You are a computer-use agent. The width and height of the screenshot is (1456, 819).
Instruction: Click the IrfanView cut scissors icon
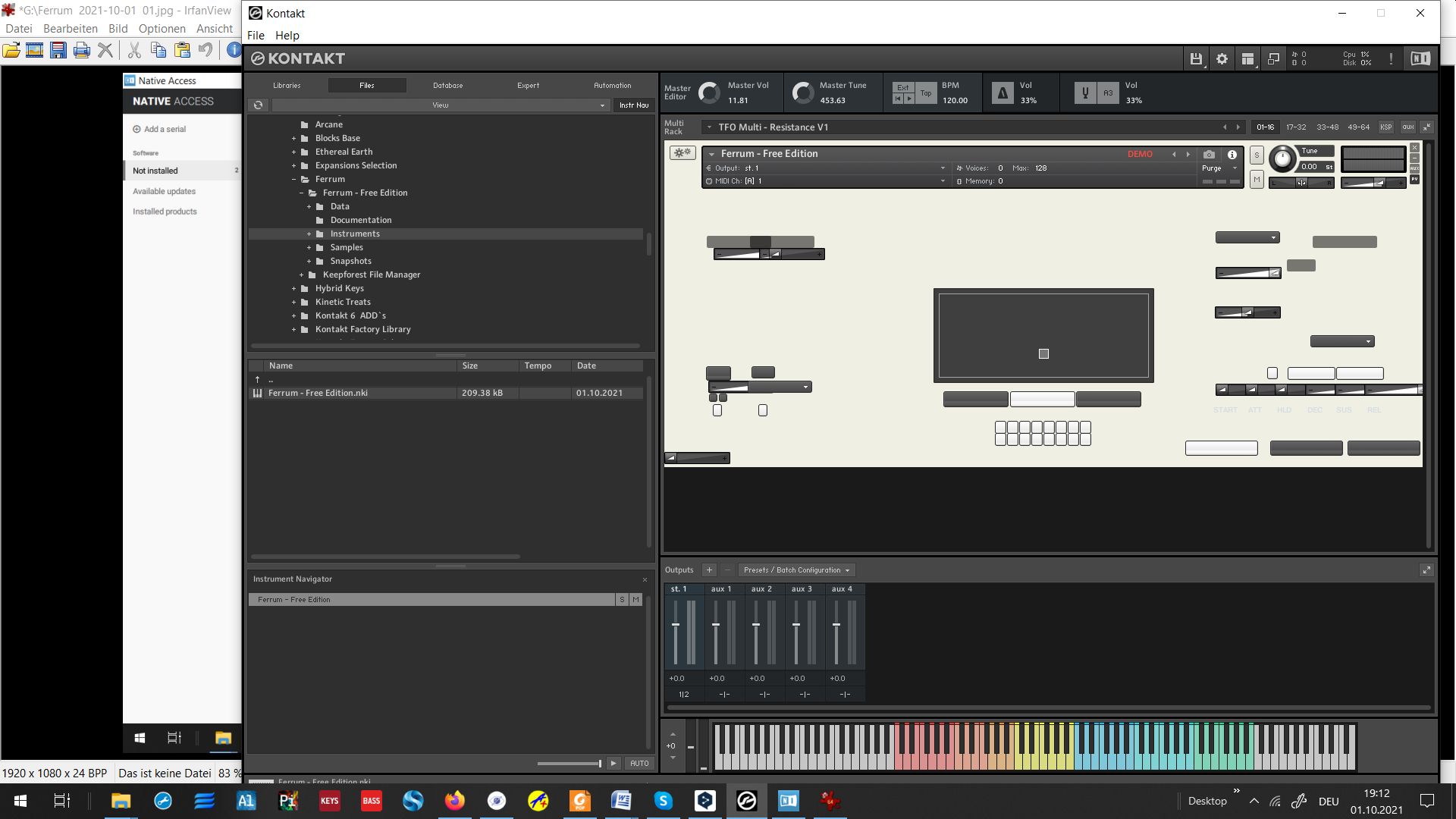134,50
